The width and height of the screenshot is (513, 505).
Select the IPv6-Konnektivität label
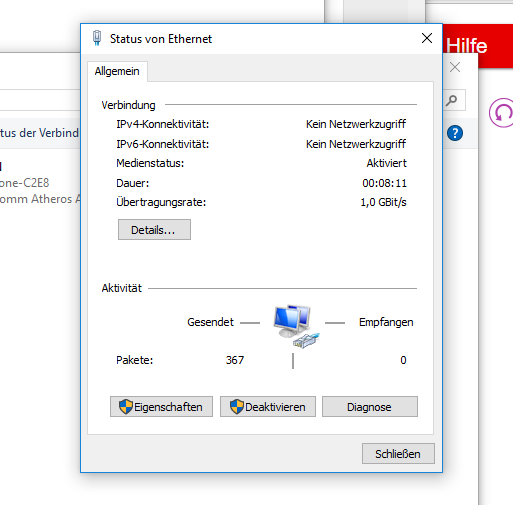point(163,144)
